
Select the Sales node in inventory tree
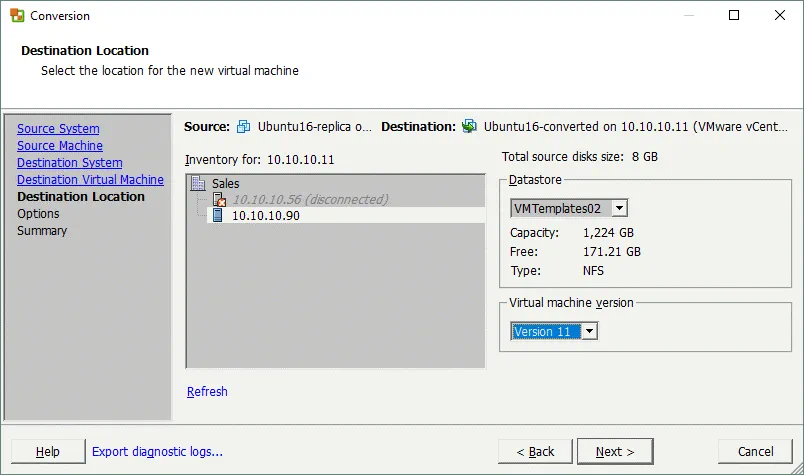[225, 184]
